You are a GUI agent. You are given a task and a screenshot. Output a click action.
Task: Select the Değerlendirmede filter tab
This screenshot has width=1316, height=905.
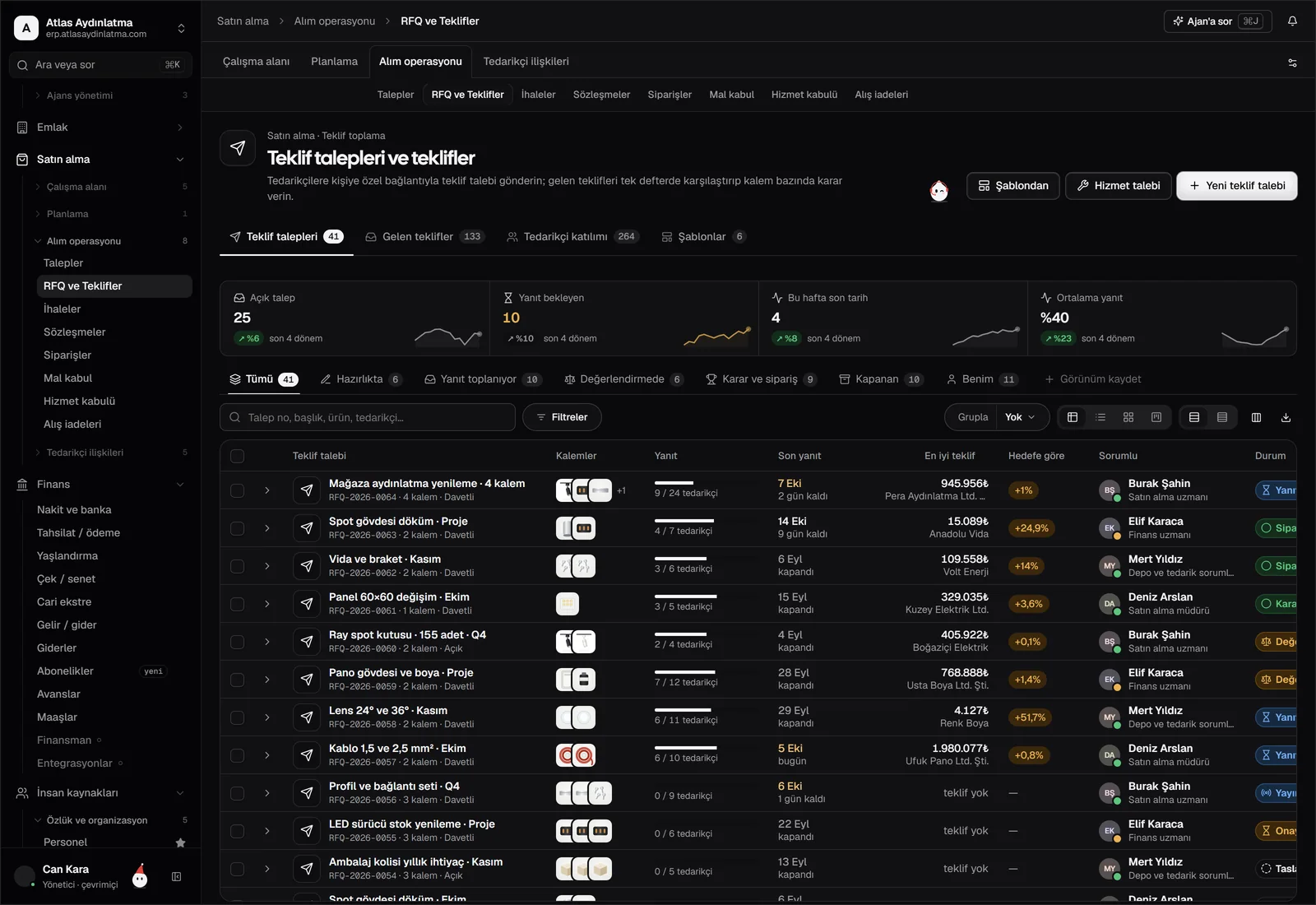tap(623, 379)
